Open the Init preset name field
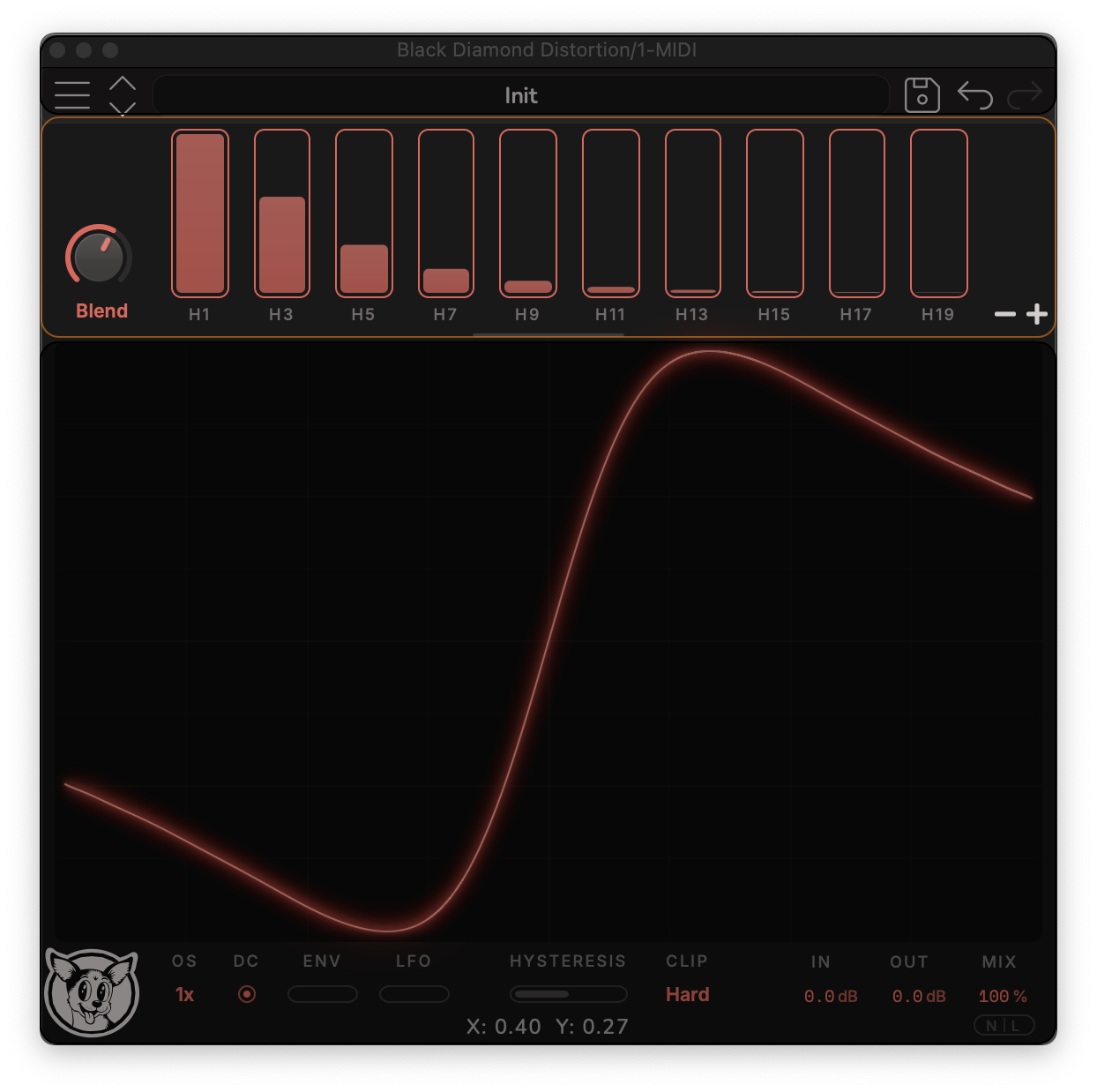Image resolution: width=1097 pixels, height=1092 pixels. 520,95
